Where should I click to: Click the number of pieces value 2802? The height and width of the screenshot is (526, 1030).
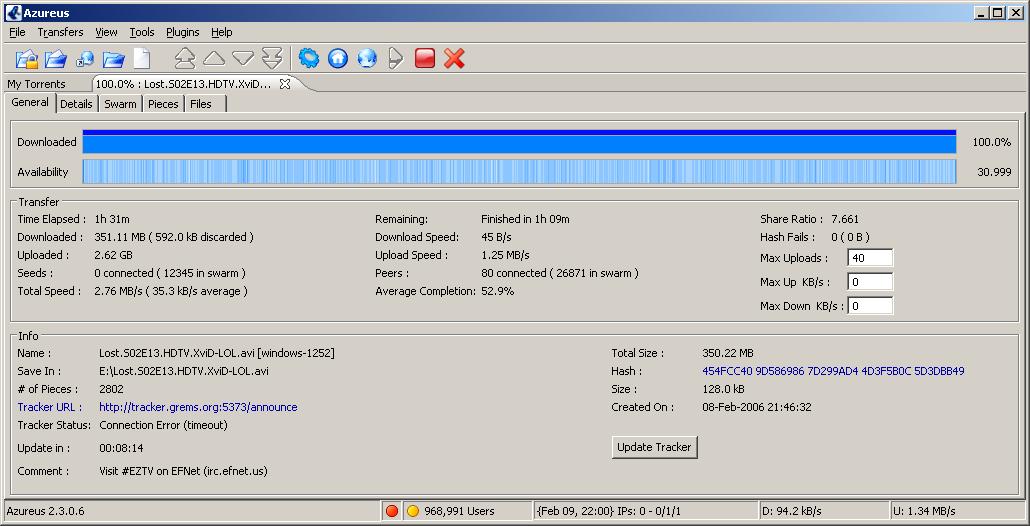pyautogui.click(x=111, y=389)
